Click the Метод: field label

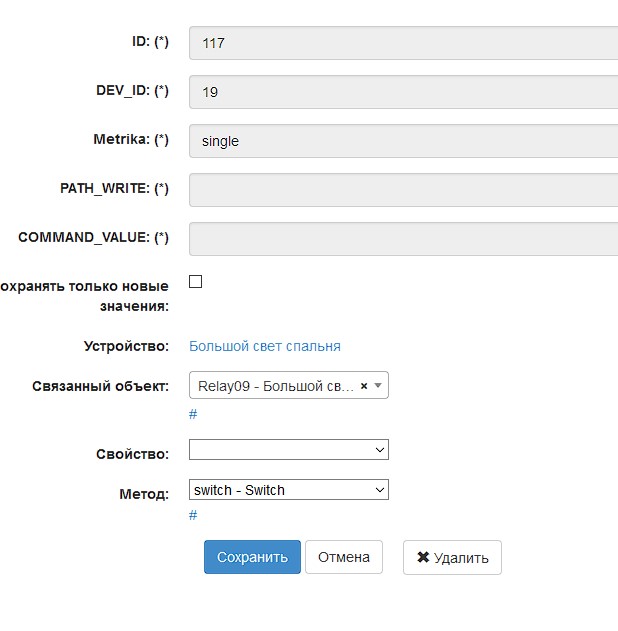pos(144,493)
